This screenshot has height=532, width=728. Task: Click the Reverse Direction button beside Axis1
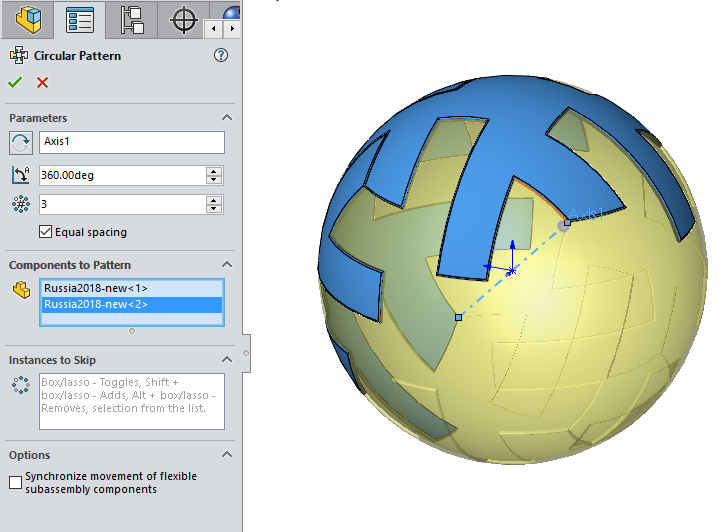point(21,143)
